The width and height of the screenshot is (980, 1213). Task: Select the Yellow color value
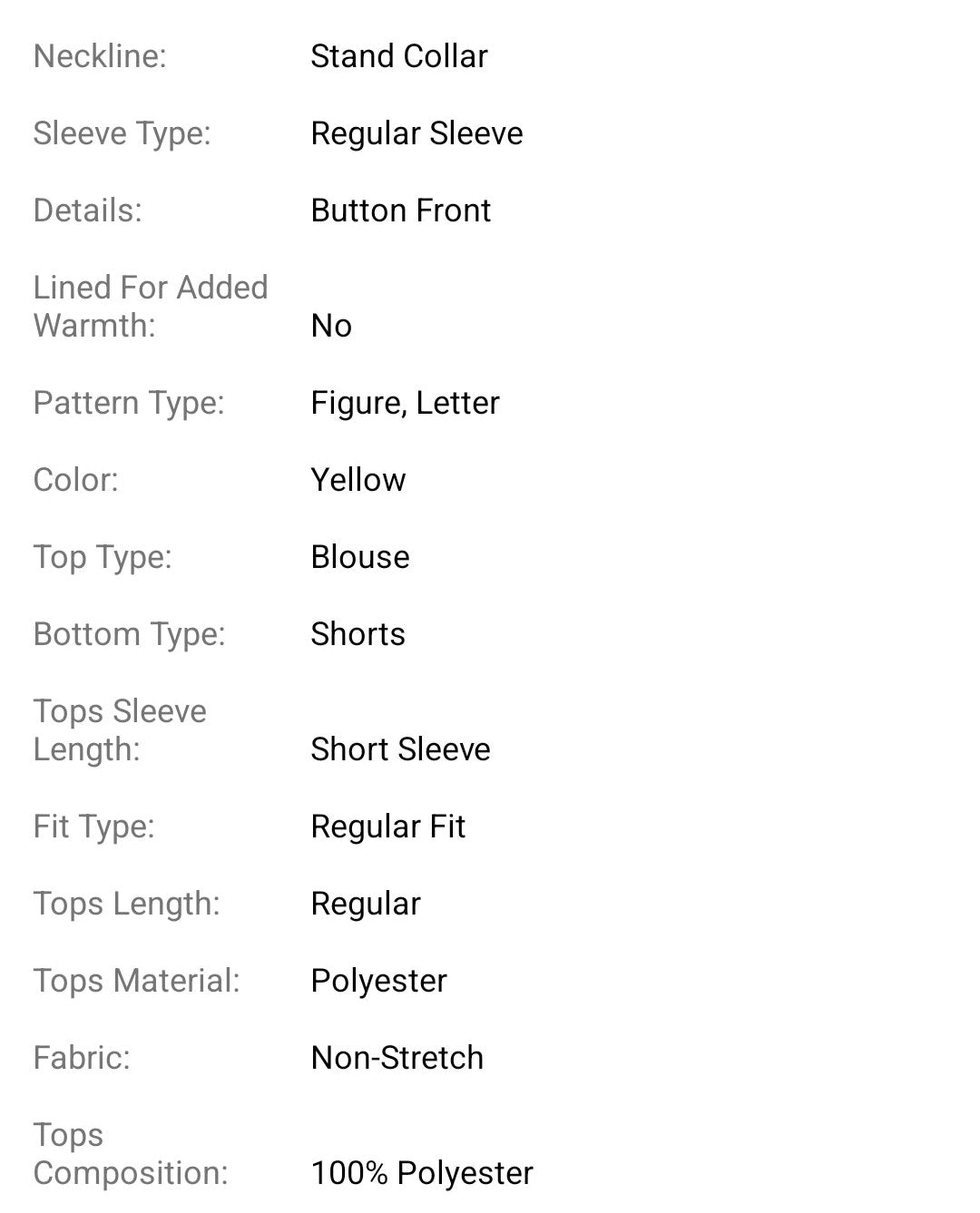tap(358, 480)
